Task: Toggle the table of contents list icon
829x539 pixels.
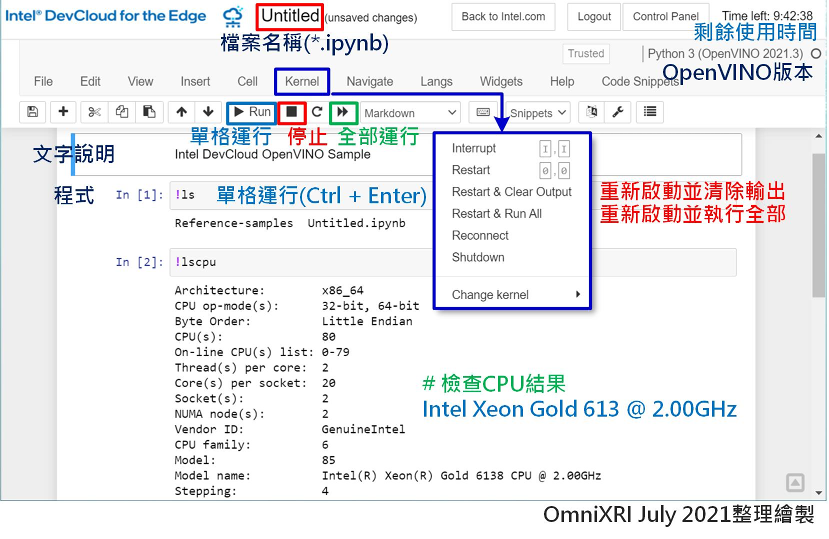Action: [x=650, y=112]
